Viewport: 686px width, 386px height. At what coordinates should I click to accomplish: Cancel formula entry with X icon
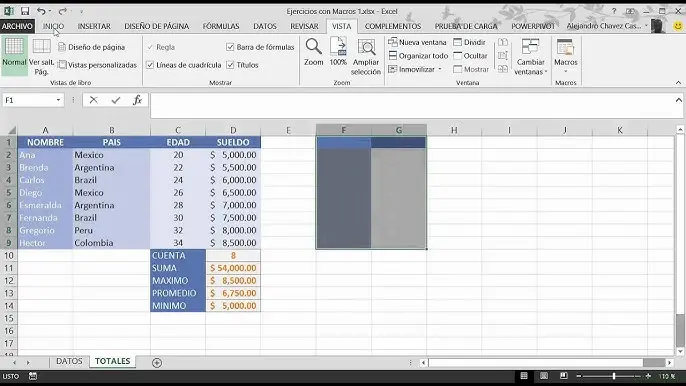pyautogui.click(x=93, y=100)
